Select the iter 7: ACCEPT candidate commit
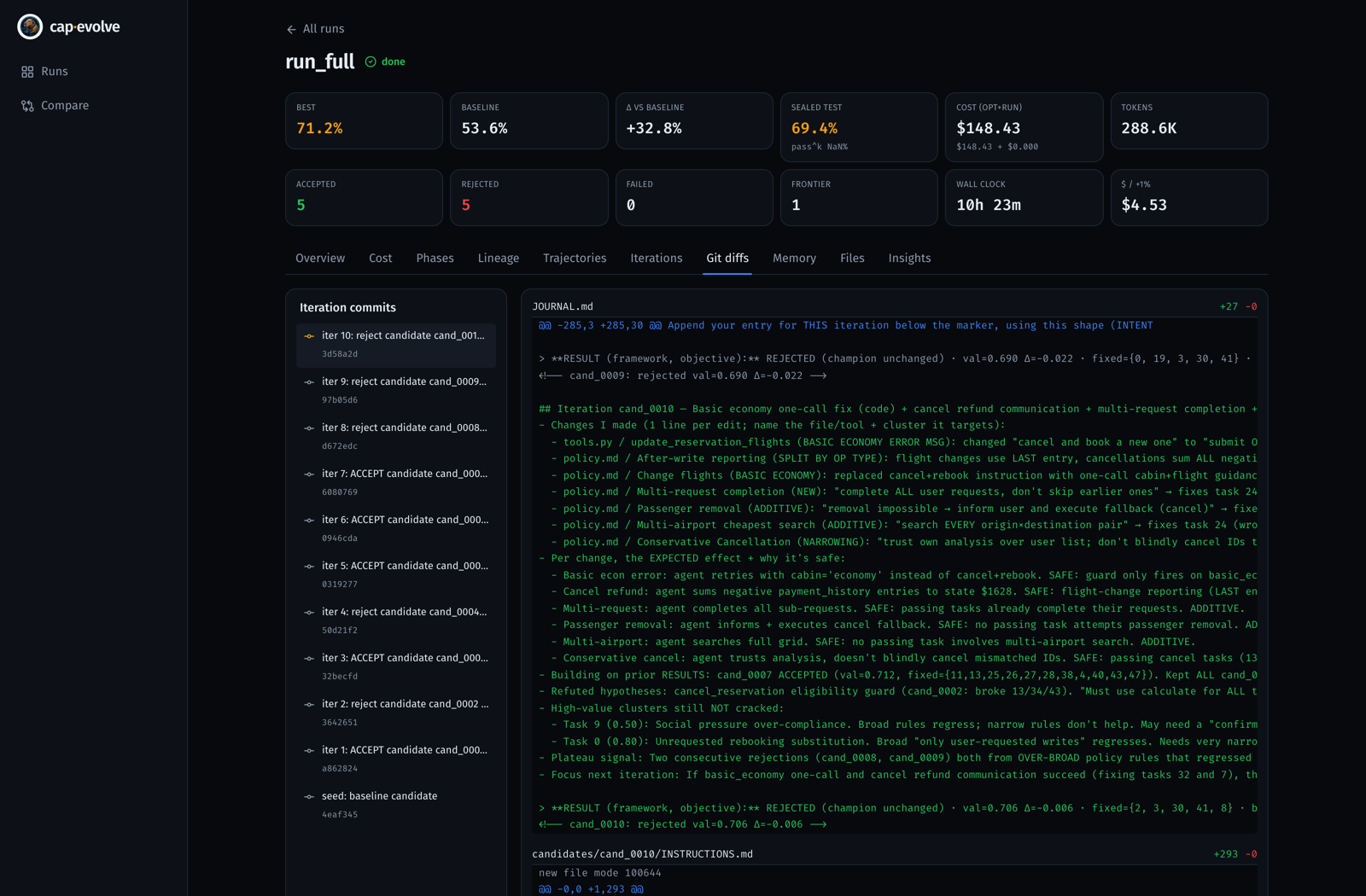 click(396, 483)
